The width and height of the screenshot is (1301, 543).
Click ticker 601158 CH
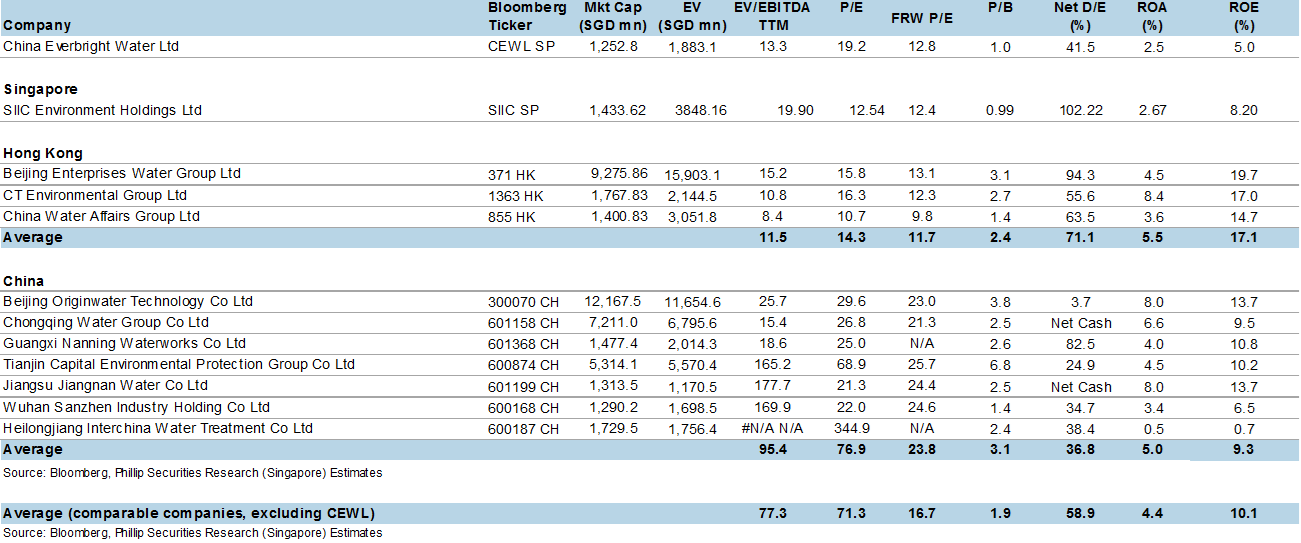tap(522, 323)
